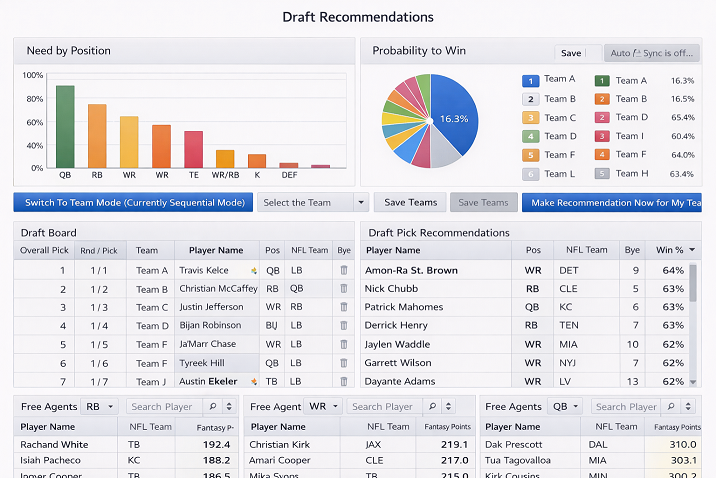The width and height of the screenshot is (716, 478).
Task: Expand the Win % column sort arrow
Action: (692, 250)
